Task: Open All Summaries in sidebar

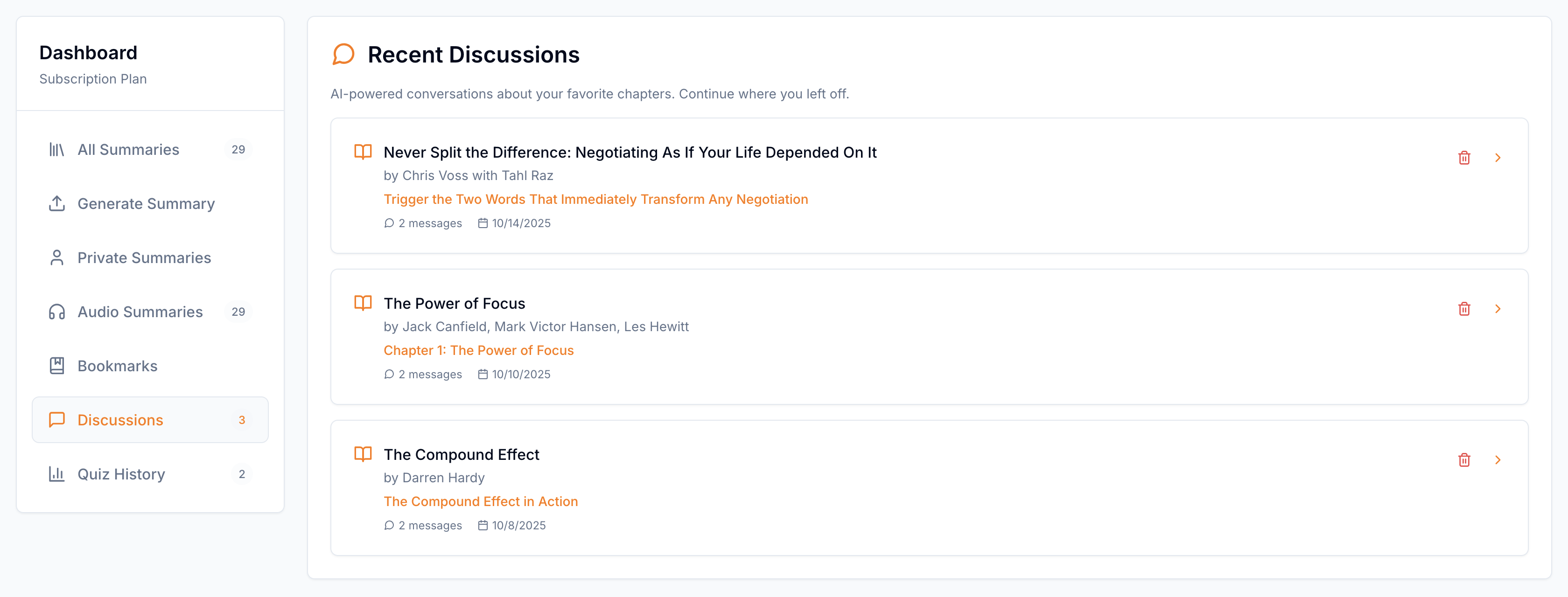Action: point(128,150)
